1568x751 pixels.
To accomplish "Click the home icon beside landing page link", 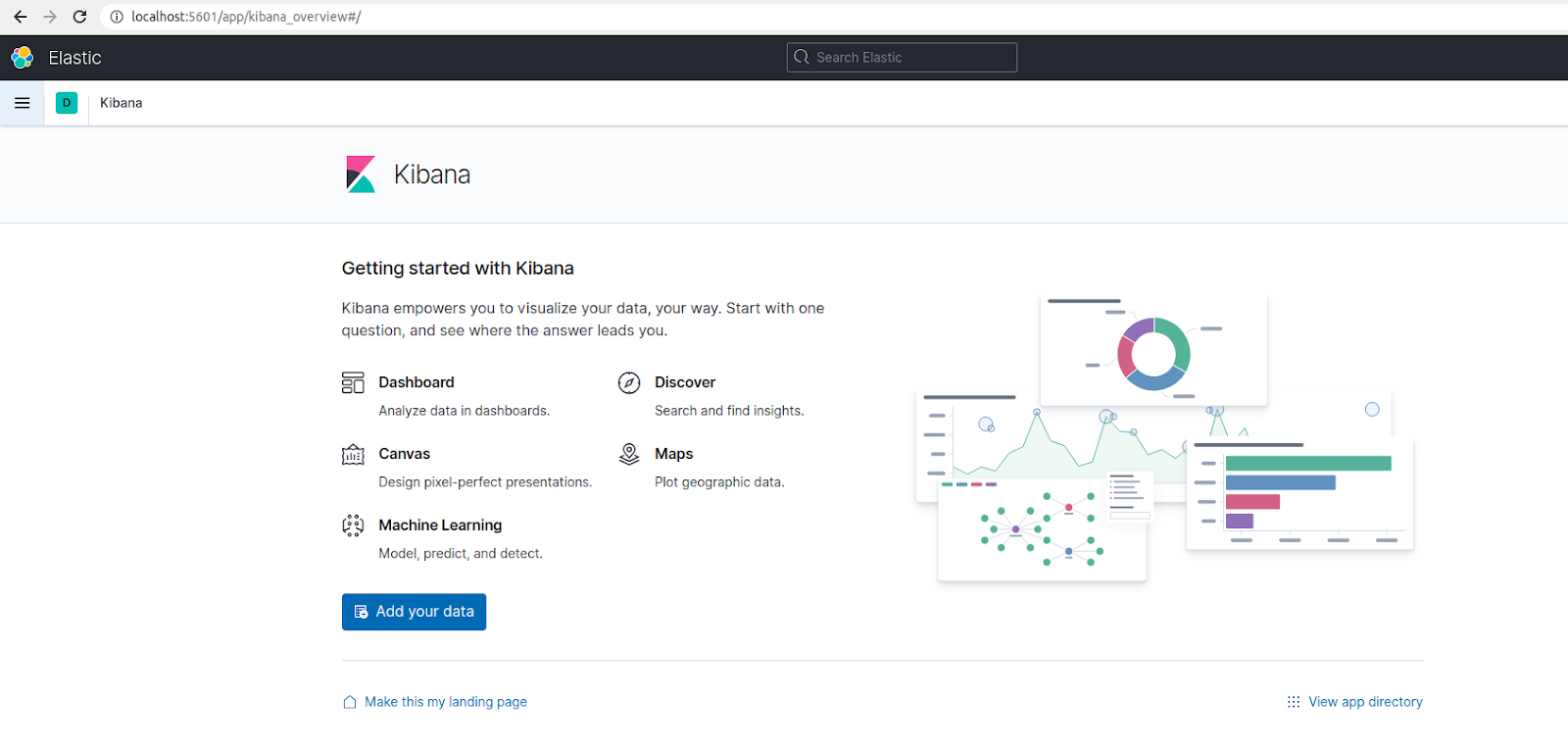I will (x=350, y=702).
